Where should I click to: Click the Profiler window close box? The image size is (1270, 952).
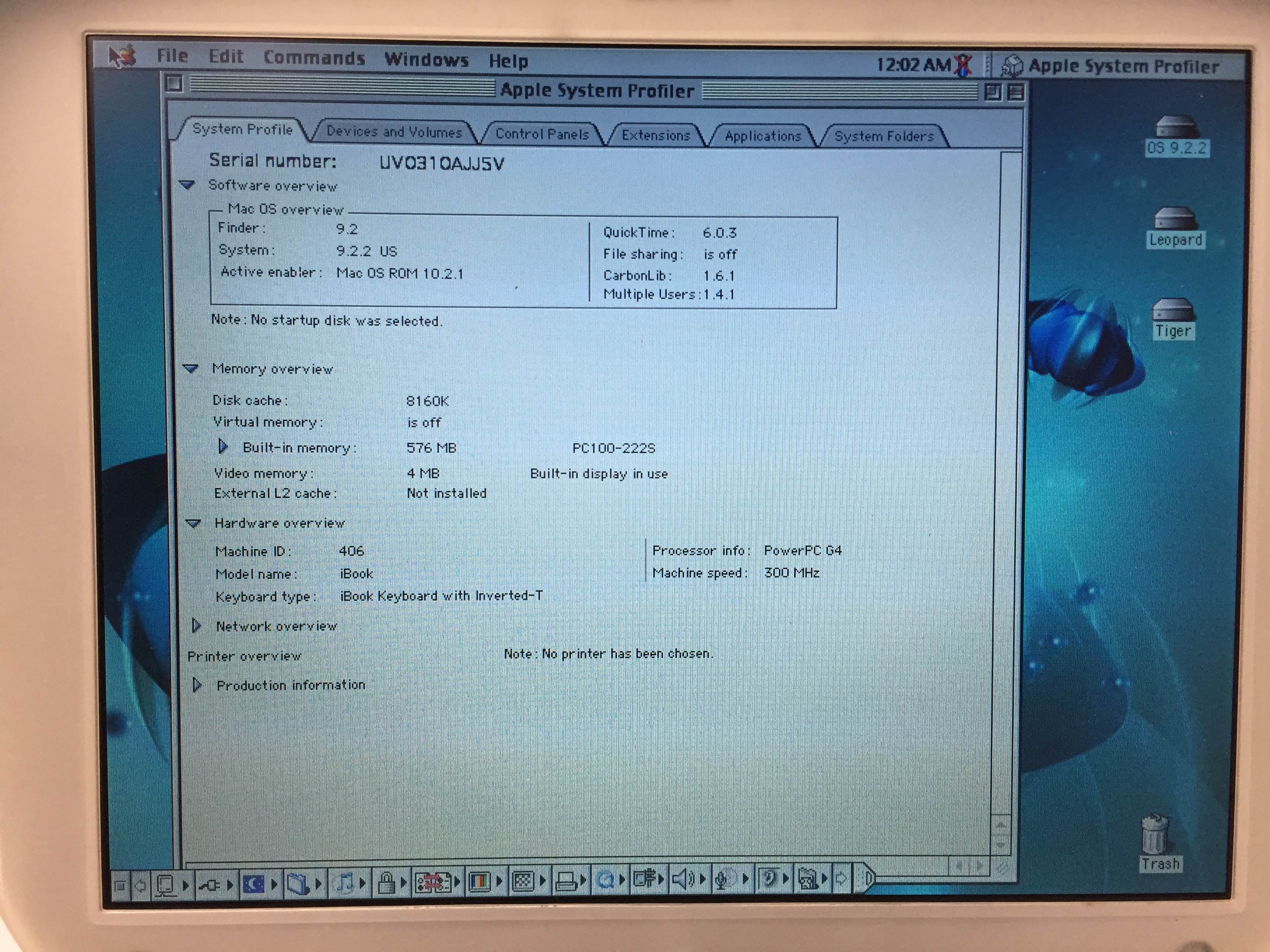[x=174, y=84]
